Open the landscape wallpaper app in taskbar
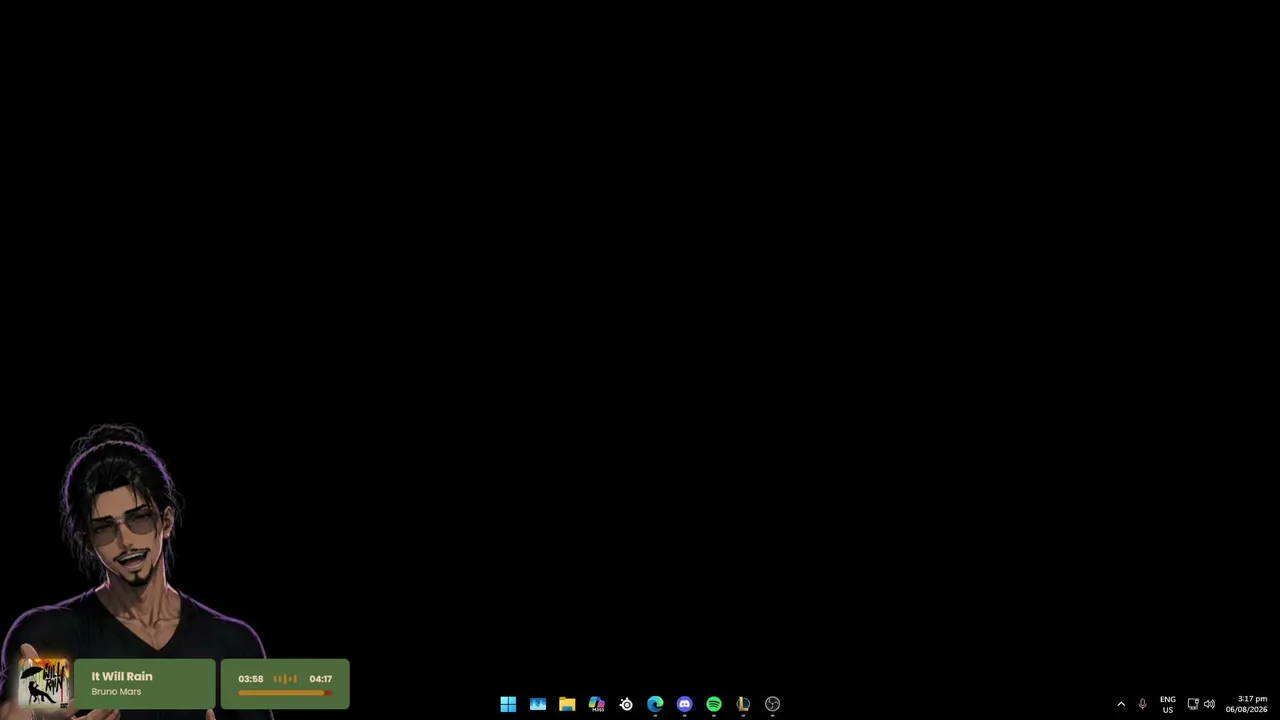Image resolution: width=1280 pixels, height=720 pixels. click(x=538, y=704)
